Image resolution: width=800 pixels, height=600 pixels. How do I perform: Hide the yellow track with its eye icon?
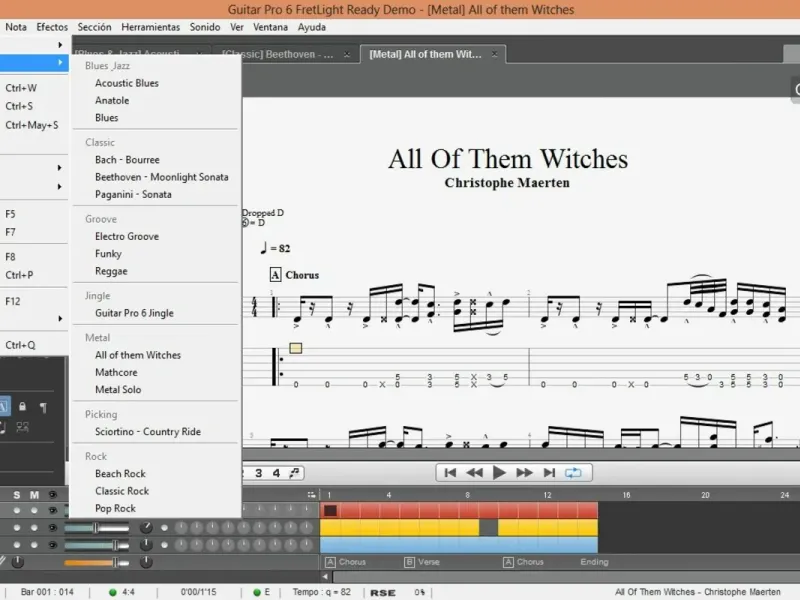click(x=52, y=528)
